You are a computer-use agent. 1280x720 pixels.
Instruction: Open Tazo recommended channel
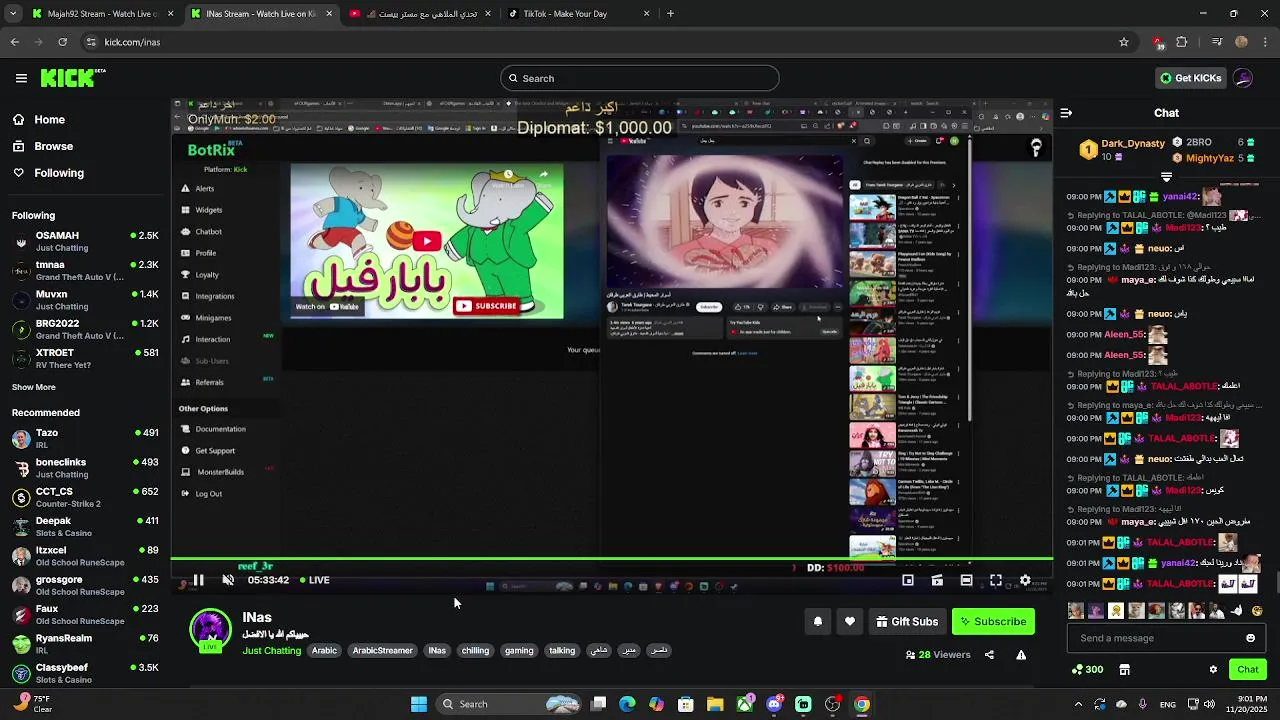pos(85,438)
